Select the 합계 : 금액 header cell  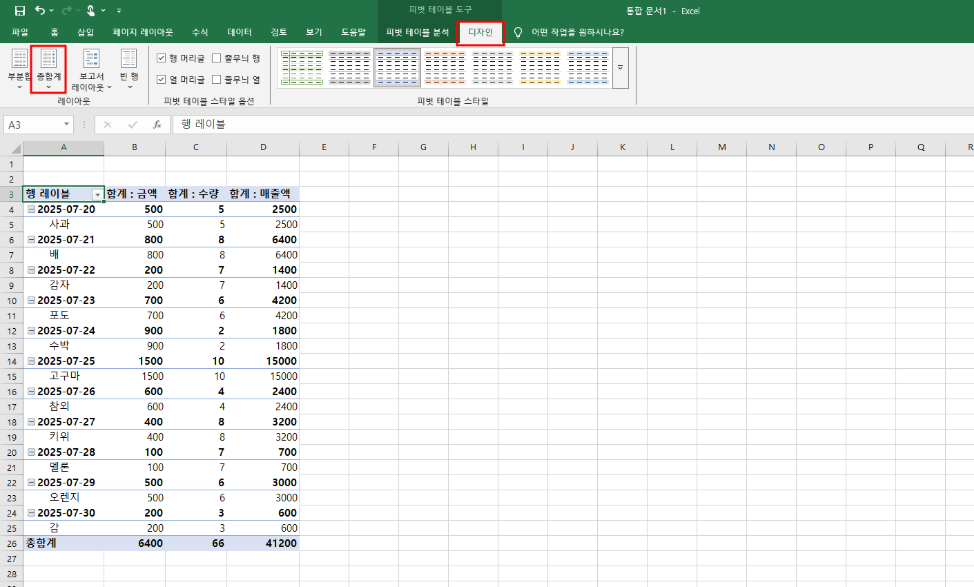tap(134, 194)
